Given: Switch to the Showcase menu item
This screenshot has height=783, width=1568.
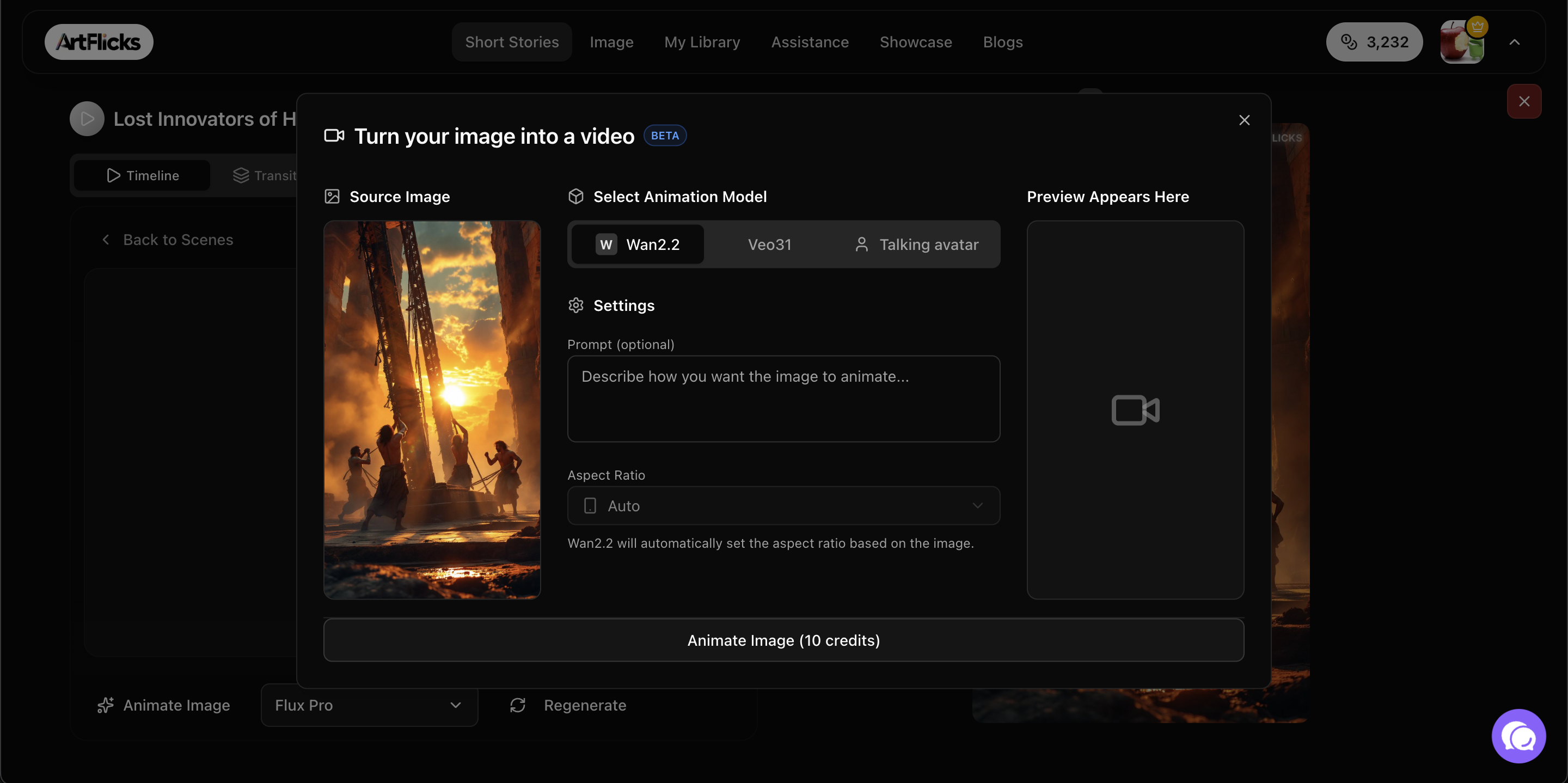Looking at the screenshot, I should pyautogui.click(x=916, y=42).
